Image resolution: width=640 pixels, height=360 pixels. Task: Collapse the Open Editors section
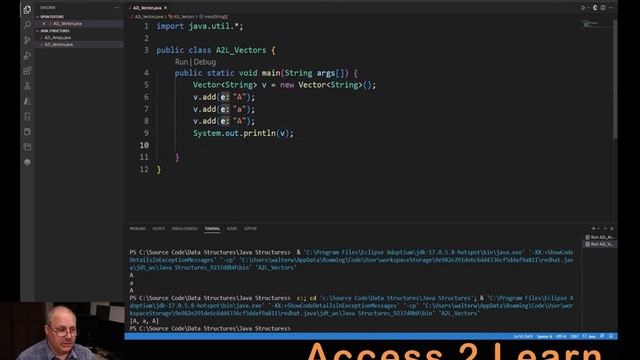coord(52,17)
